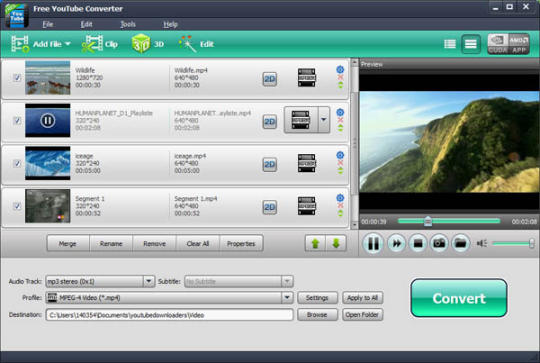
Task: Click the volume slider
Action: pyautogui.click(x=513, y=244)
